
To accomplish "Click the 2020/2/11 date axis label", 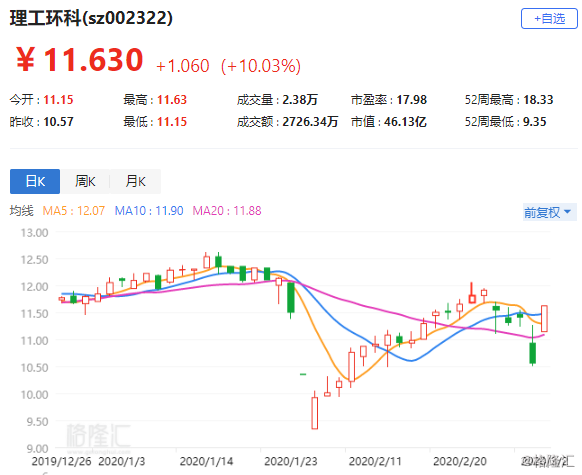I will pos(375,461).
